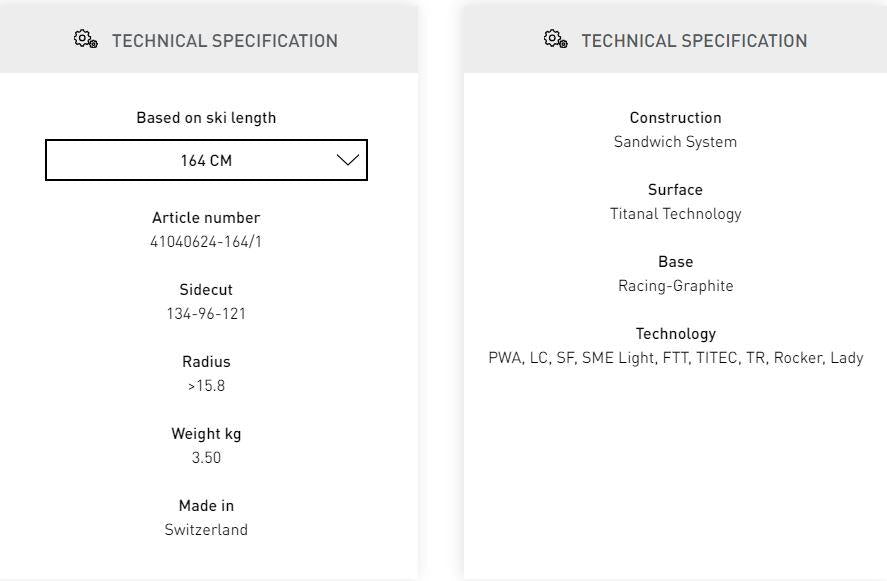Open the 164 CM ski length dropdown
Screen dimensions: 887x581
(206, 160)
